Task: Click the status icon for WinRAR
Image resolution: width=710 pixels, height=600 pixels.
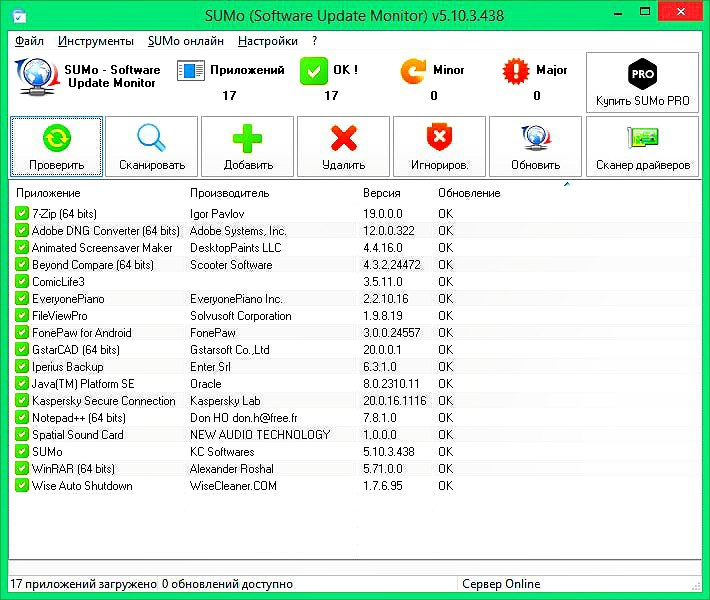Action: coord(22,468)
